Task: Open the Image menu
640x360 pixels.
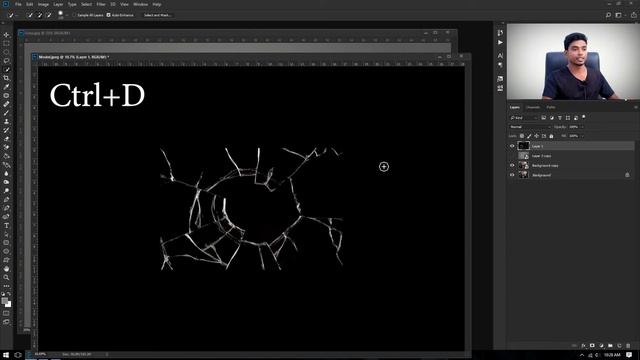Action: (43, 4)
